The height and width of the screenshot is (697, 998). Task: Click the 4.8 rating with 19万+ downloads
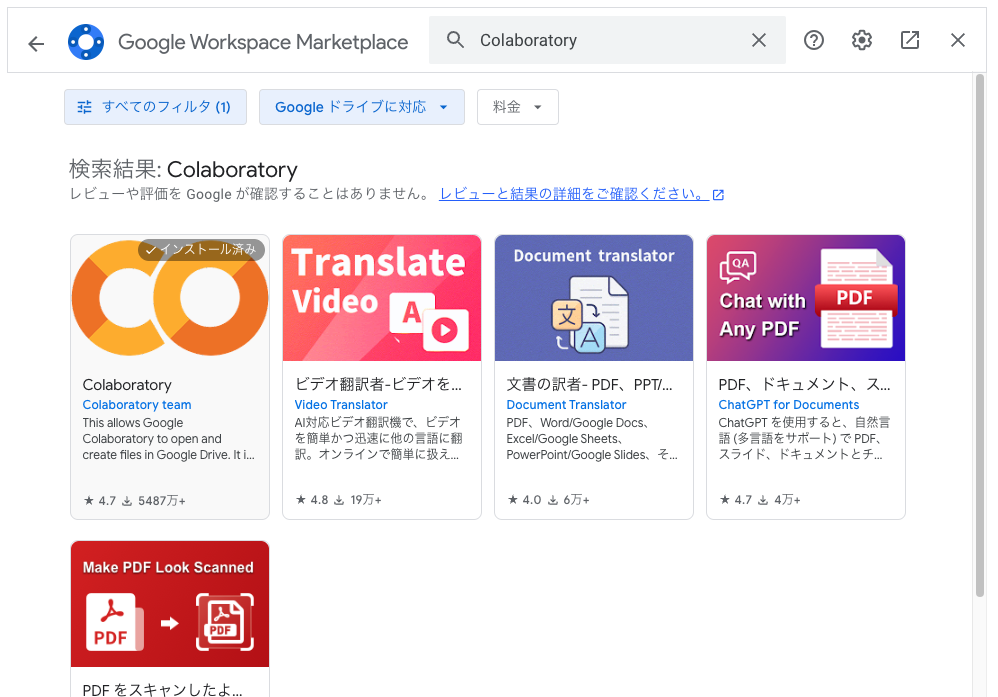coord(339,500)
